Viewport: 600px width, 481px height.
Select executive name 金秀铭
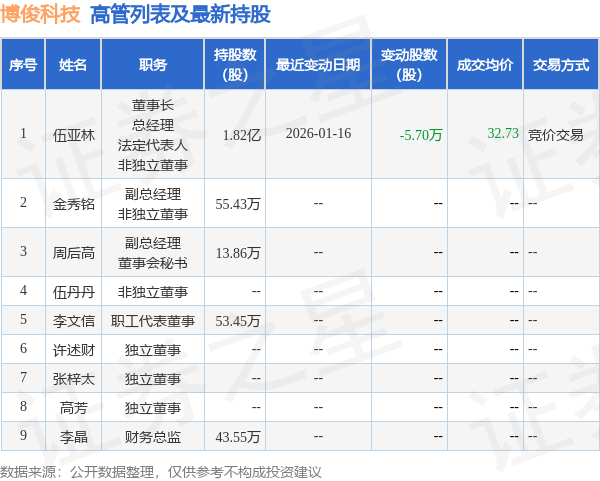pos(73,203)
